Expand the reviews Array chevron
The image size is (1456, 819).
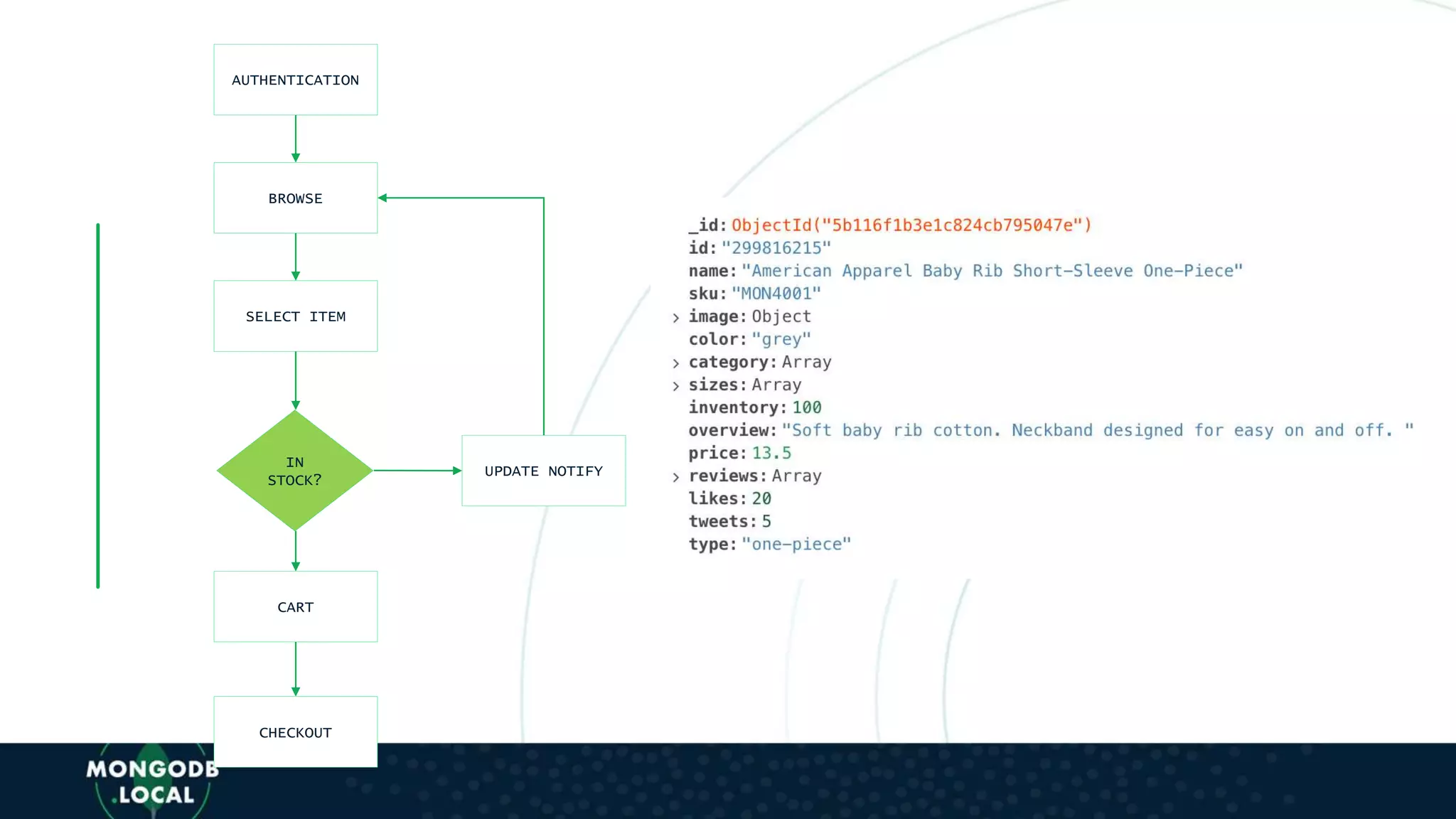tap(675, 477)
